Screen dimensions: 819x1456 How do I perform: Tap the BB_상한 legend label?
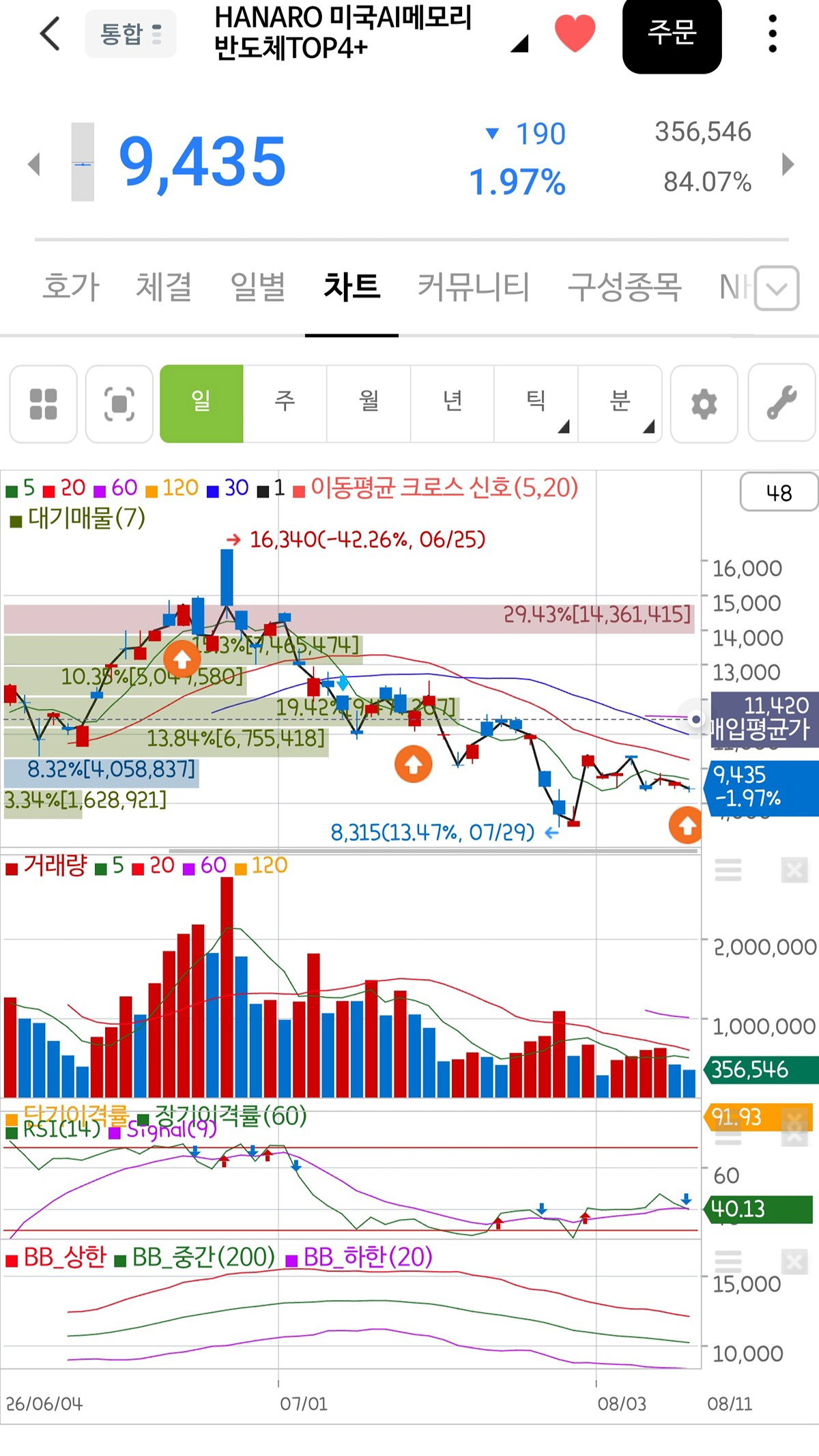tap(57, 1257)
